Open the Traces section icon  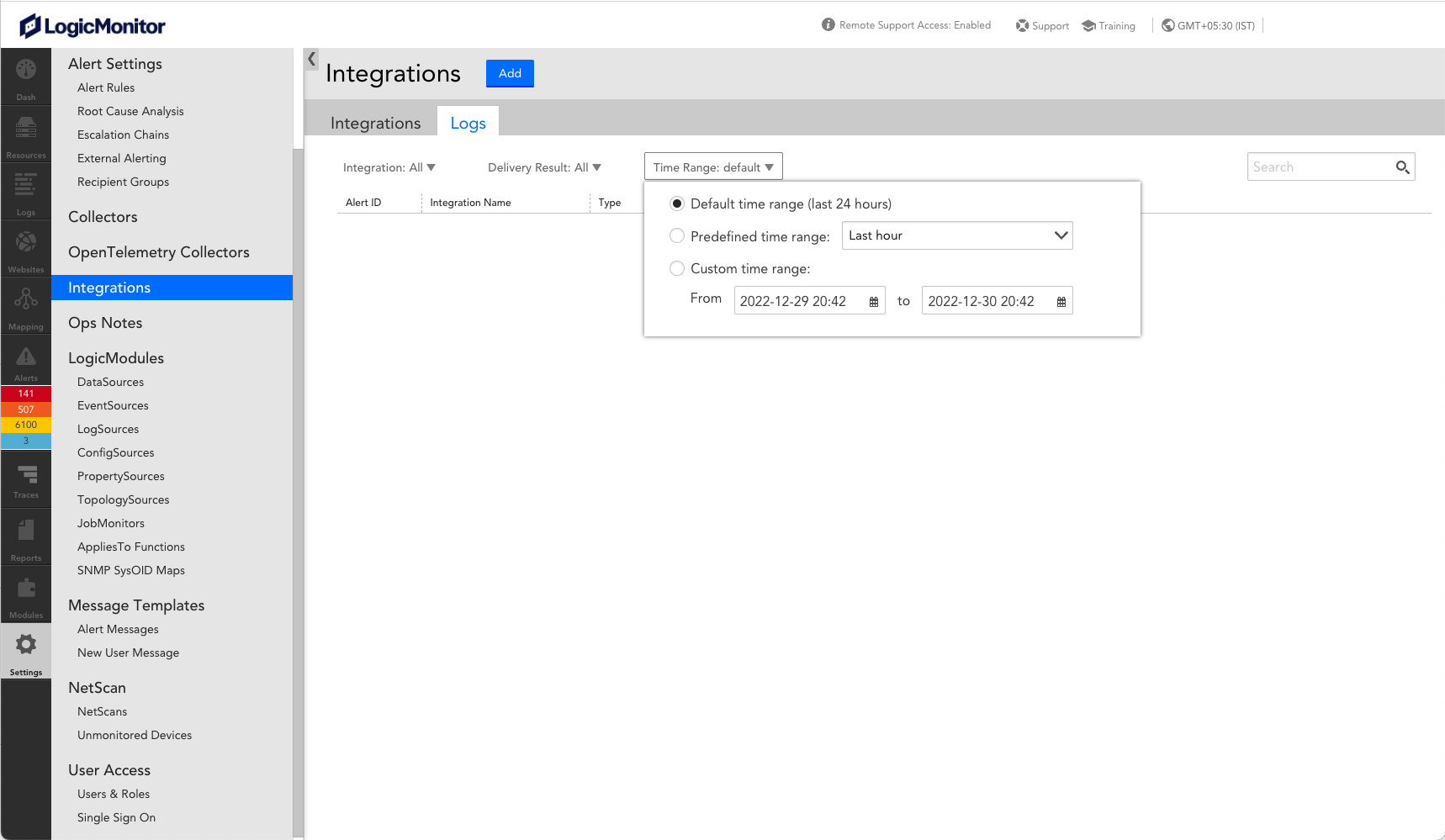point(26,475)
